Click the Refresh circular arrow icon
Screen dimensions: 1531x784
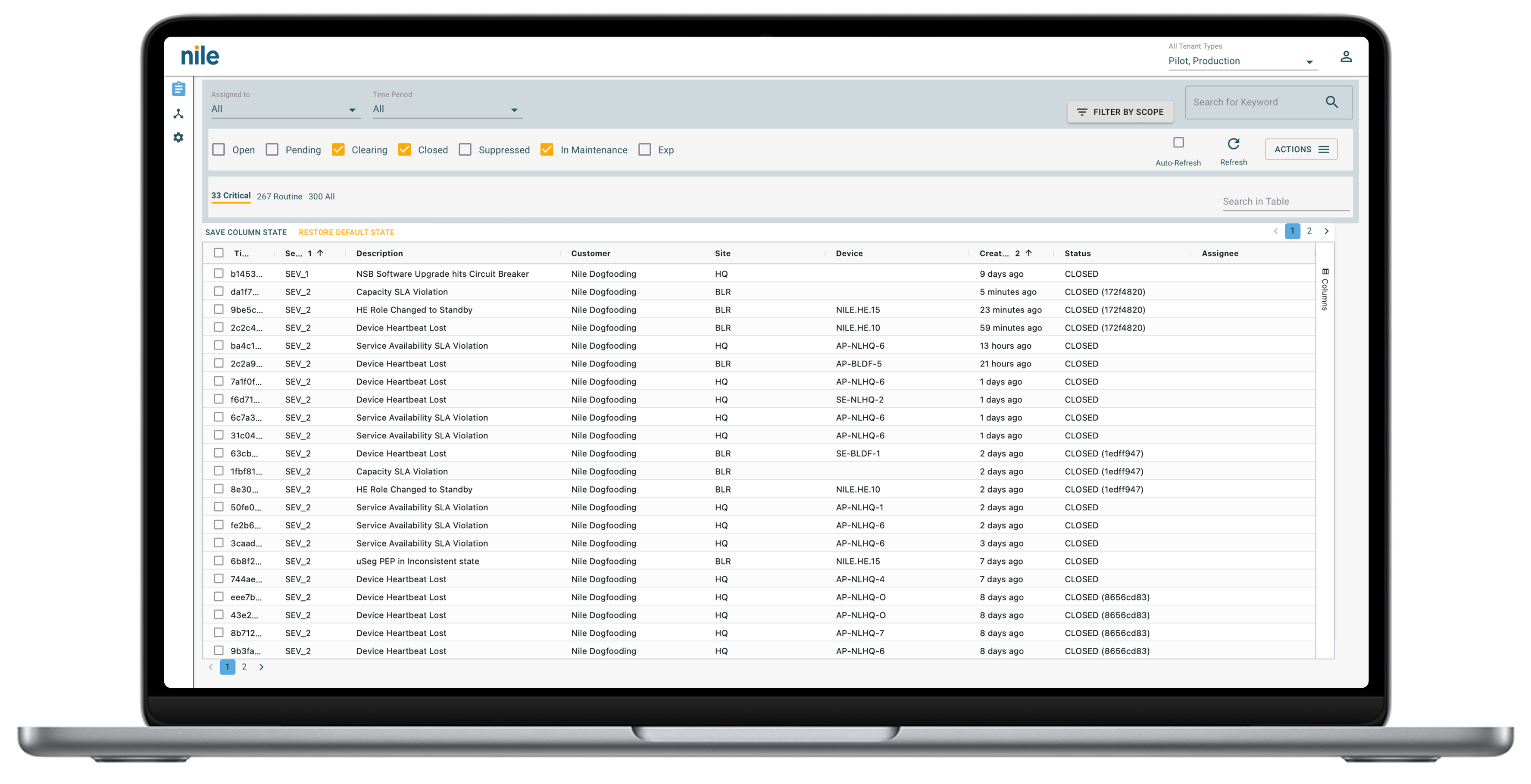point(1233,144)
